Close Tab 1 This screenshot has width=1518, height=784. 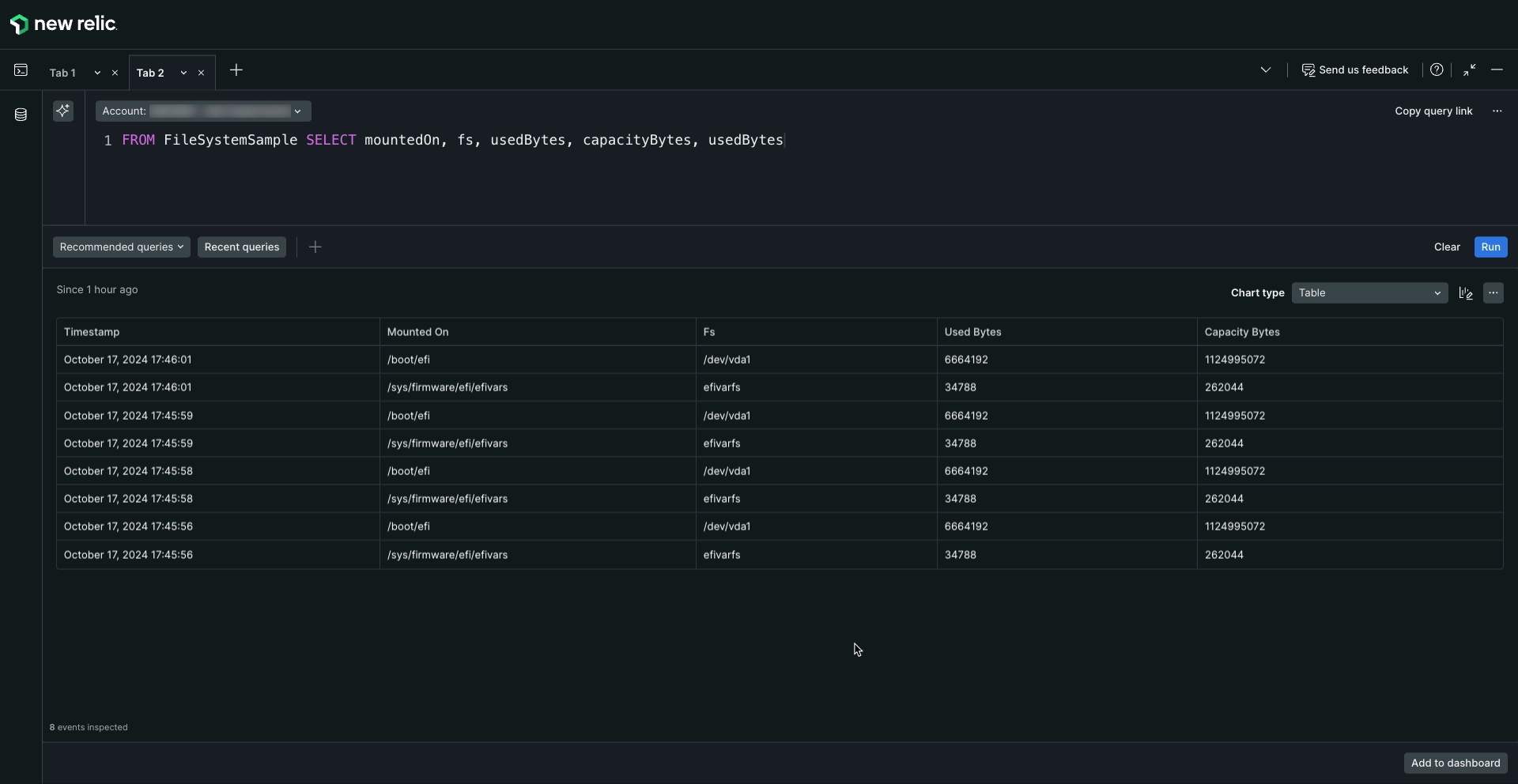click(115, 73)
